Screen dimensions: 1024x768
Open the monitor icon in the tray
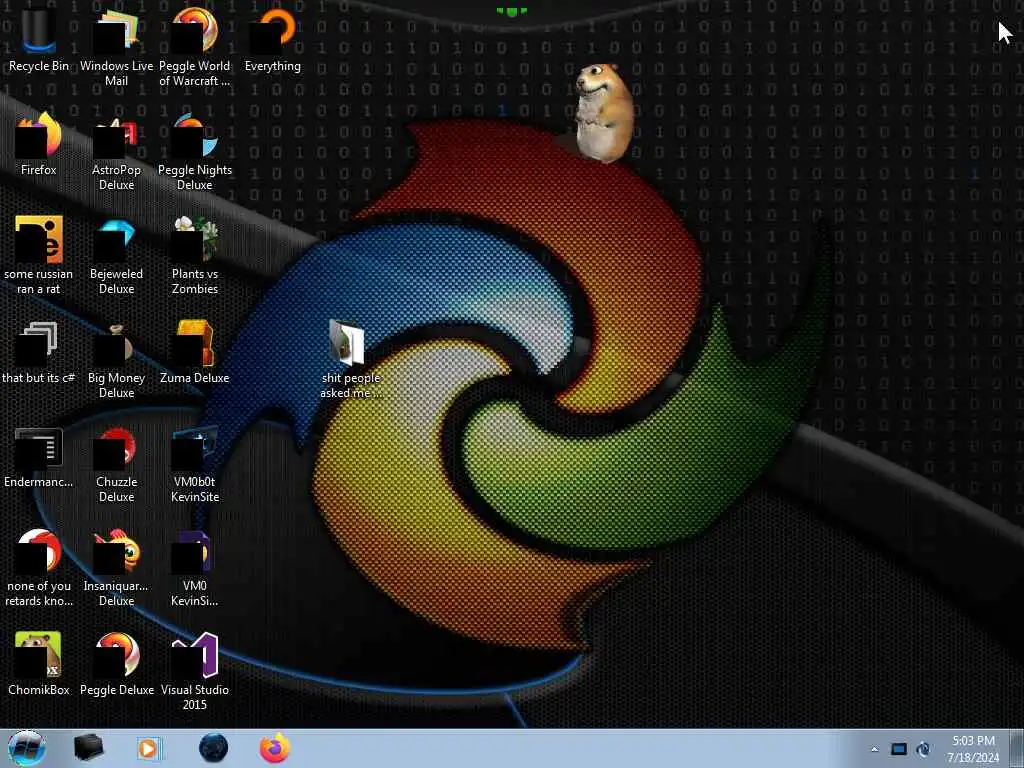pos(899,749)
